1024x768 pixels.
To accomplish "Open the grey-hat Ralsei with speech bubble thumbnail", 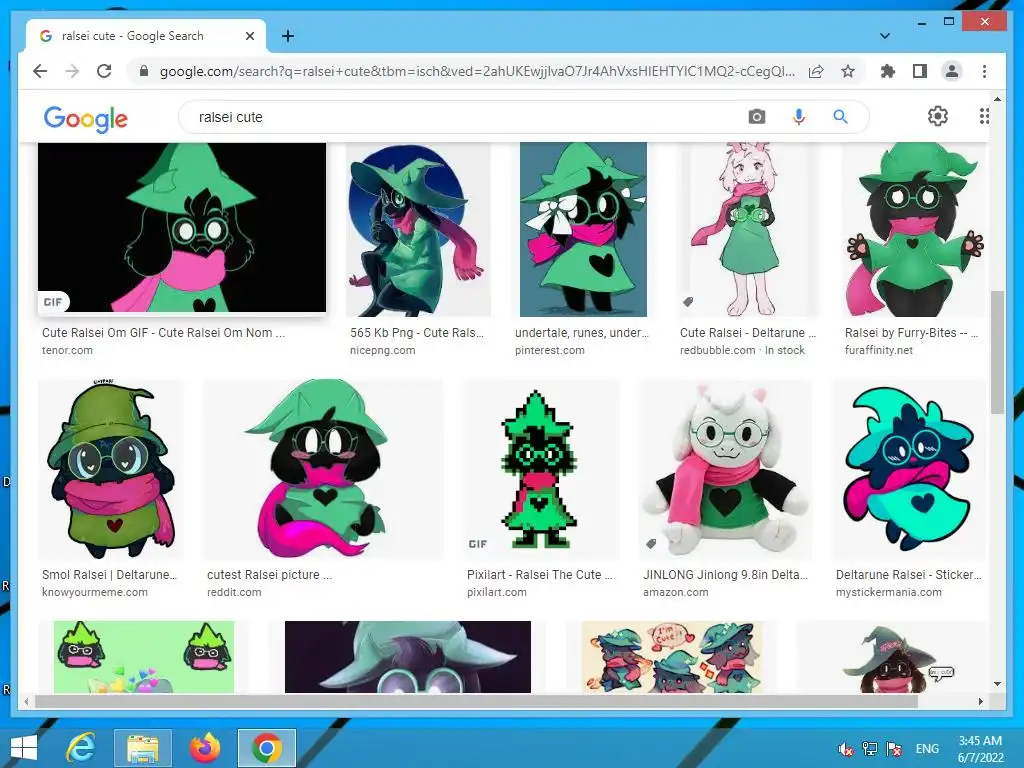I will 891,656.
